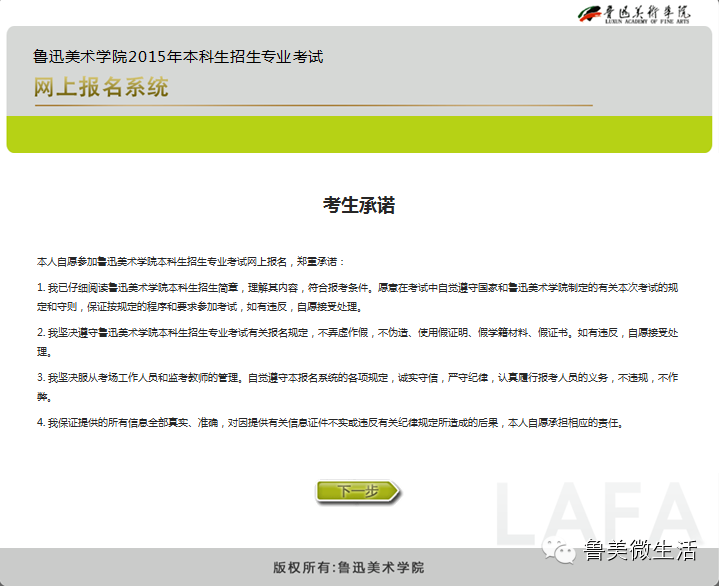719x586 pixels.
Task: Click the 鲁迅美术学院2015年本科生招生专业考试 header text
Action: 178,57
